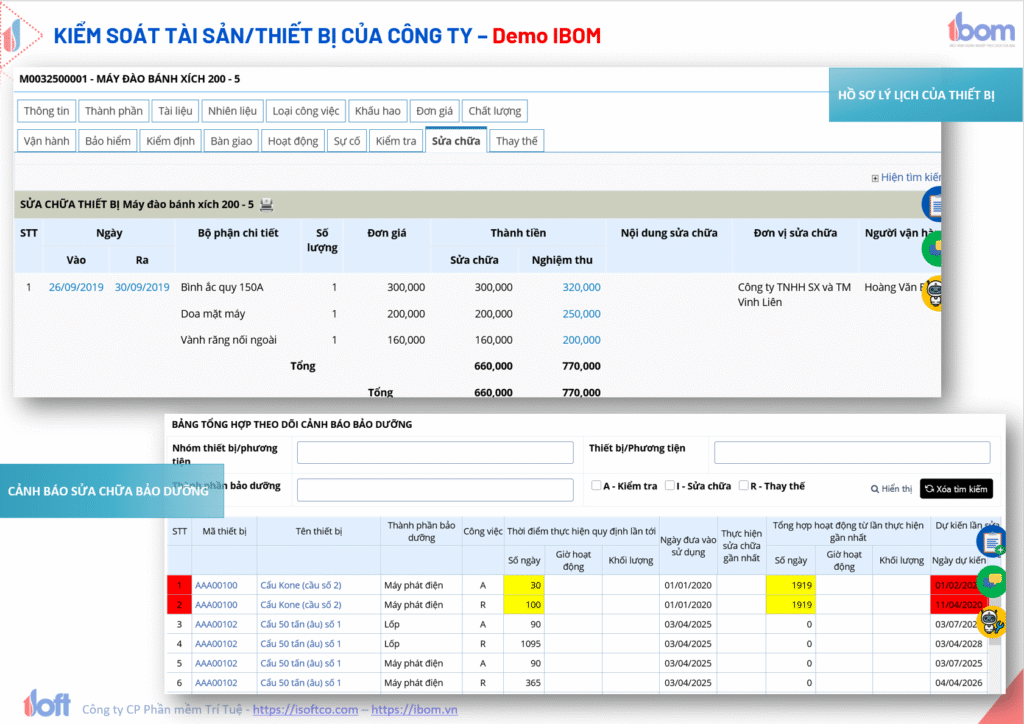Open the green chat icon in the maintenance table
The width and height of the screenshot is (1024, 724).
(x=993, y=581)
